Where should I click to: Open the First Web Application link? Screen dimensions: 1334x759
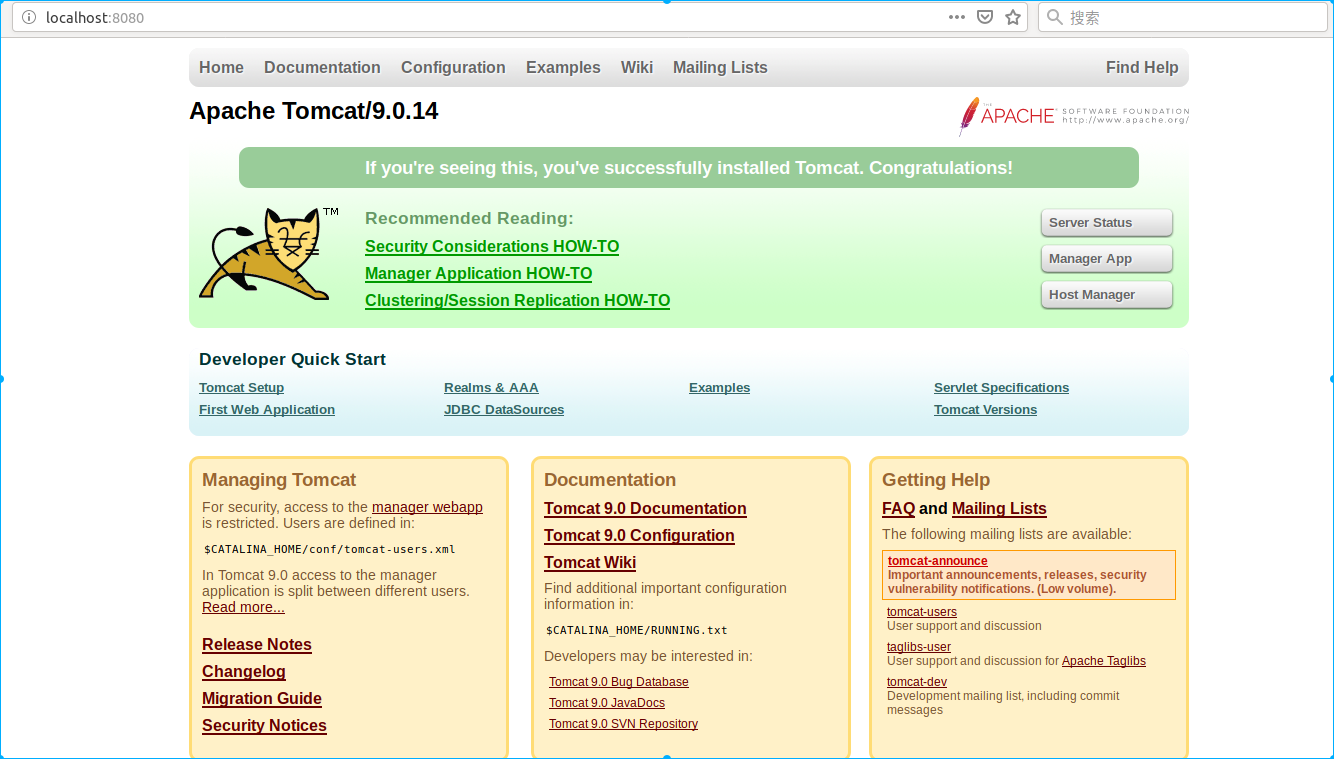pos(267,409)
